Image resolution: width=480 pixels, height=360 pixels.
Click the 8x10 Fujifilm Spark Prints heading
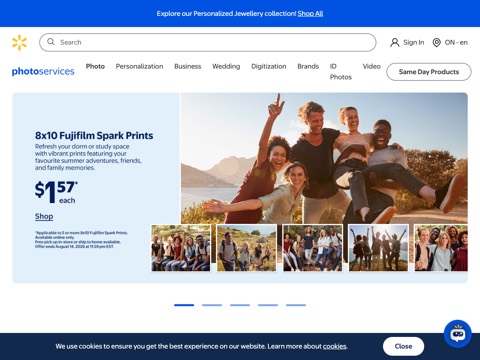[94, 136]
